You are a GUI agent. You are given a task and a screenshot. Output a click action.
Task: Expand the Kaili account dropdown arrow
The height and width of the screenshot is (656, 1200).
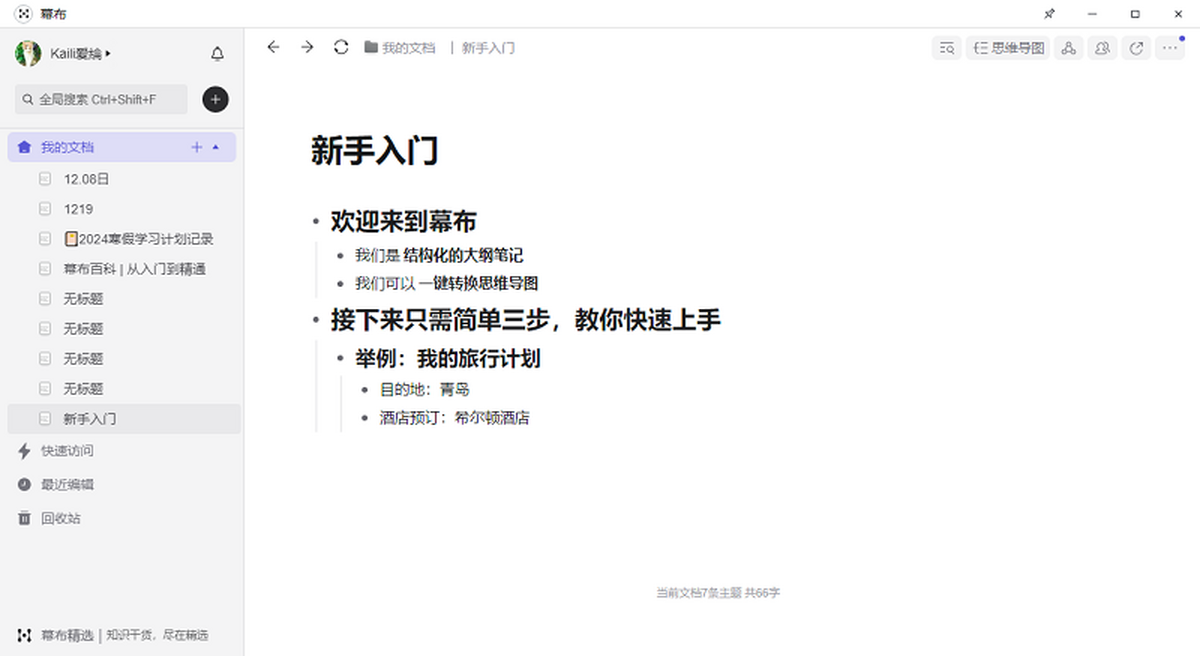[x=108, y=54]
